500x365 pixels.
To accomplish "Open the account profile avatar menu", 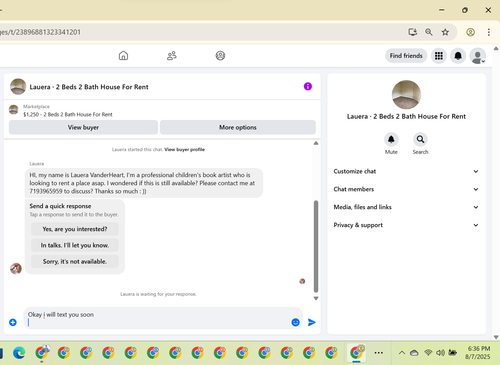I will 477,56.
